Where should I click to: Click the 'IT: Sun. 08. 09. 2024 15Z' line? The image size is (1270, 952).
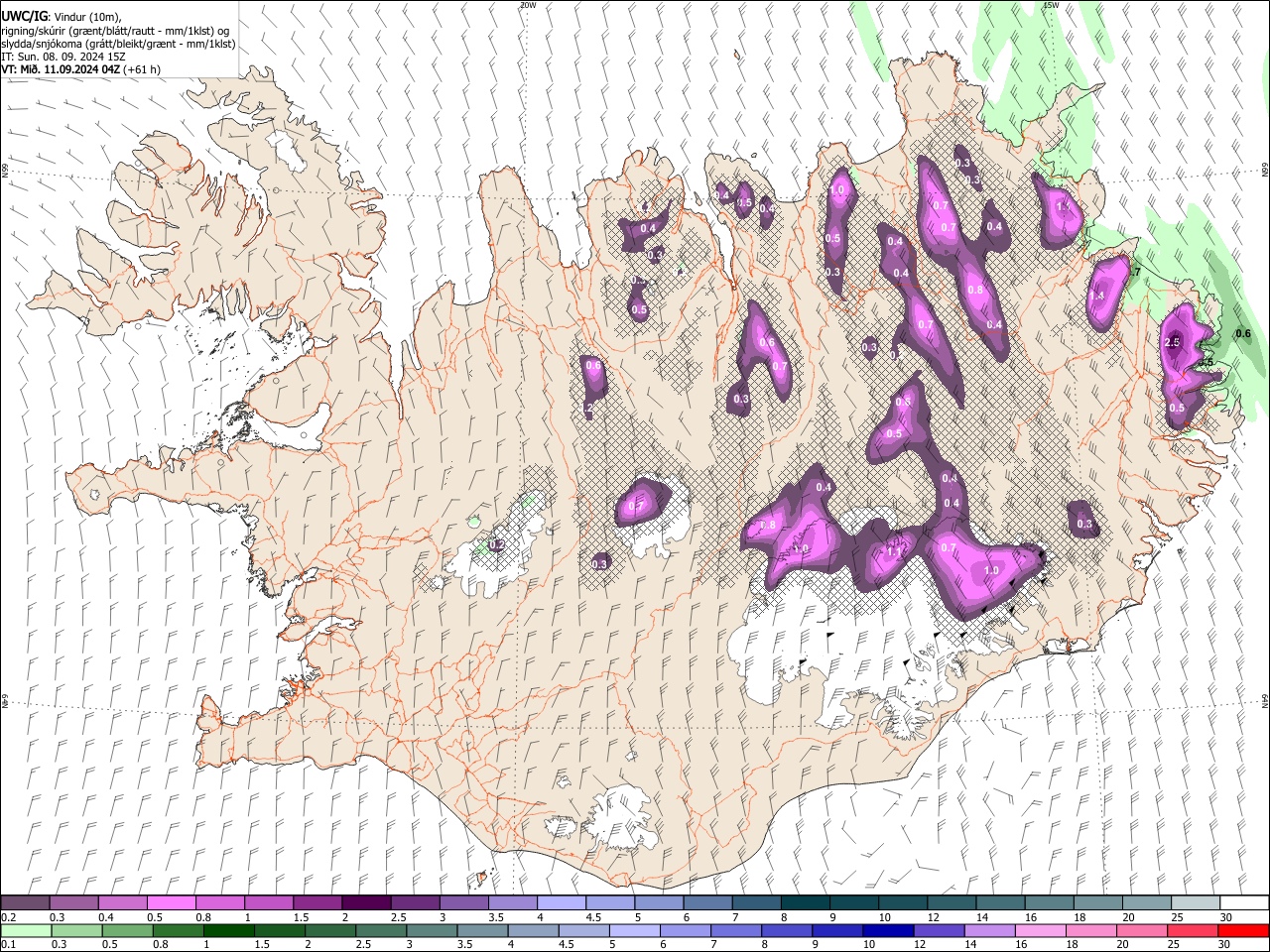[63, 57]
